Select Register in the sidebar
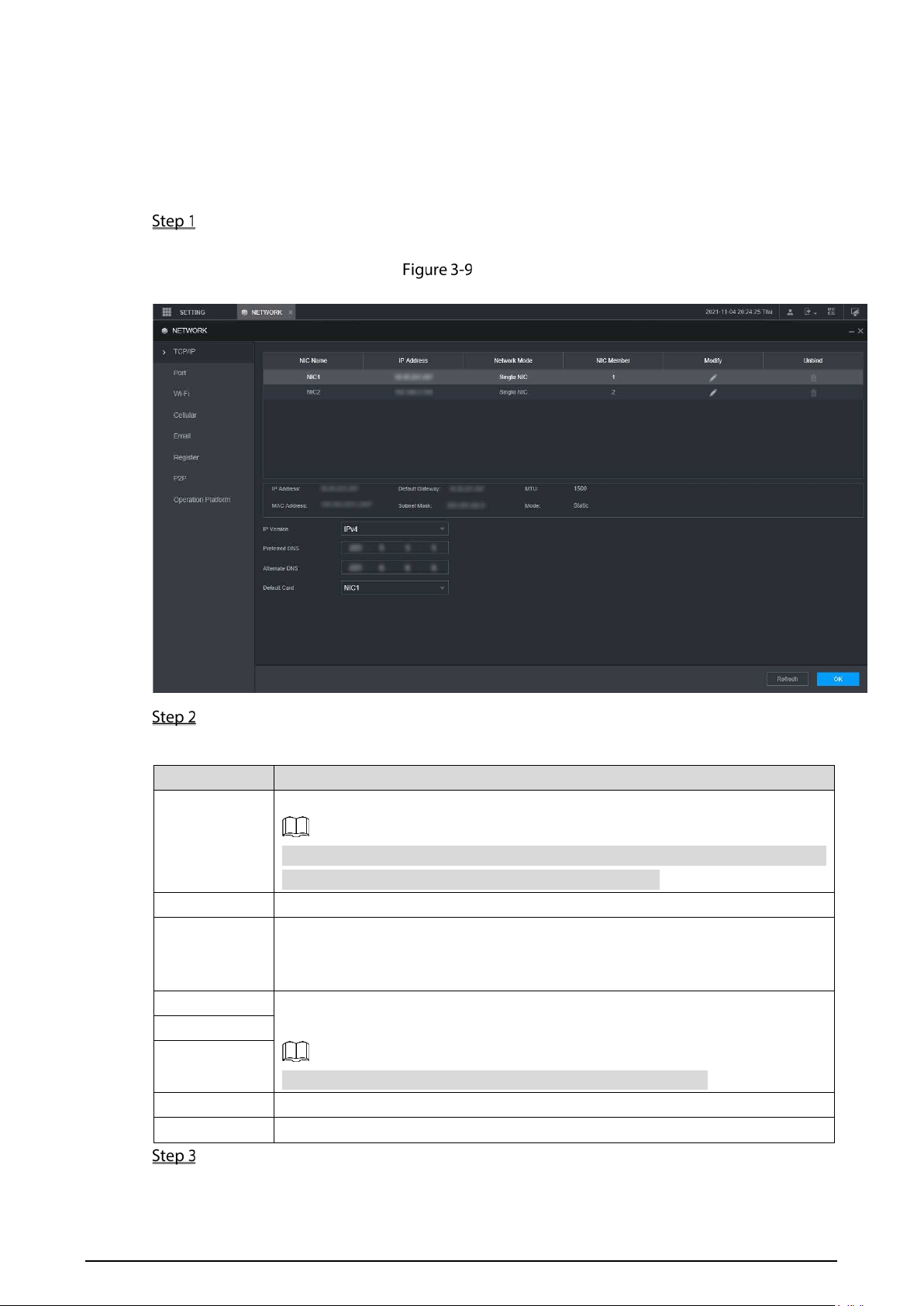Image resolution: width=924 pixels, height=1306 pixels. [x=186, y=457]
